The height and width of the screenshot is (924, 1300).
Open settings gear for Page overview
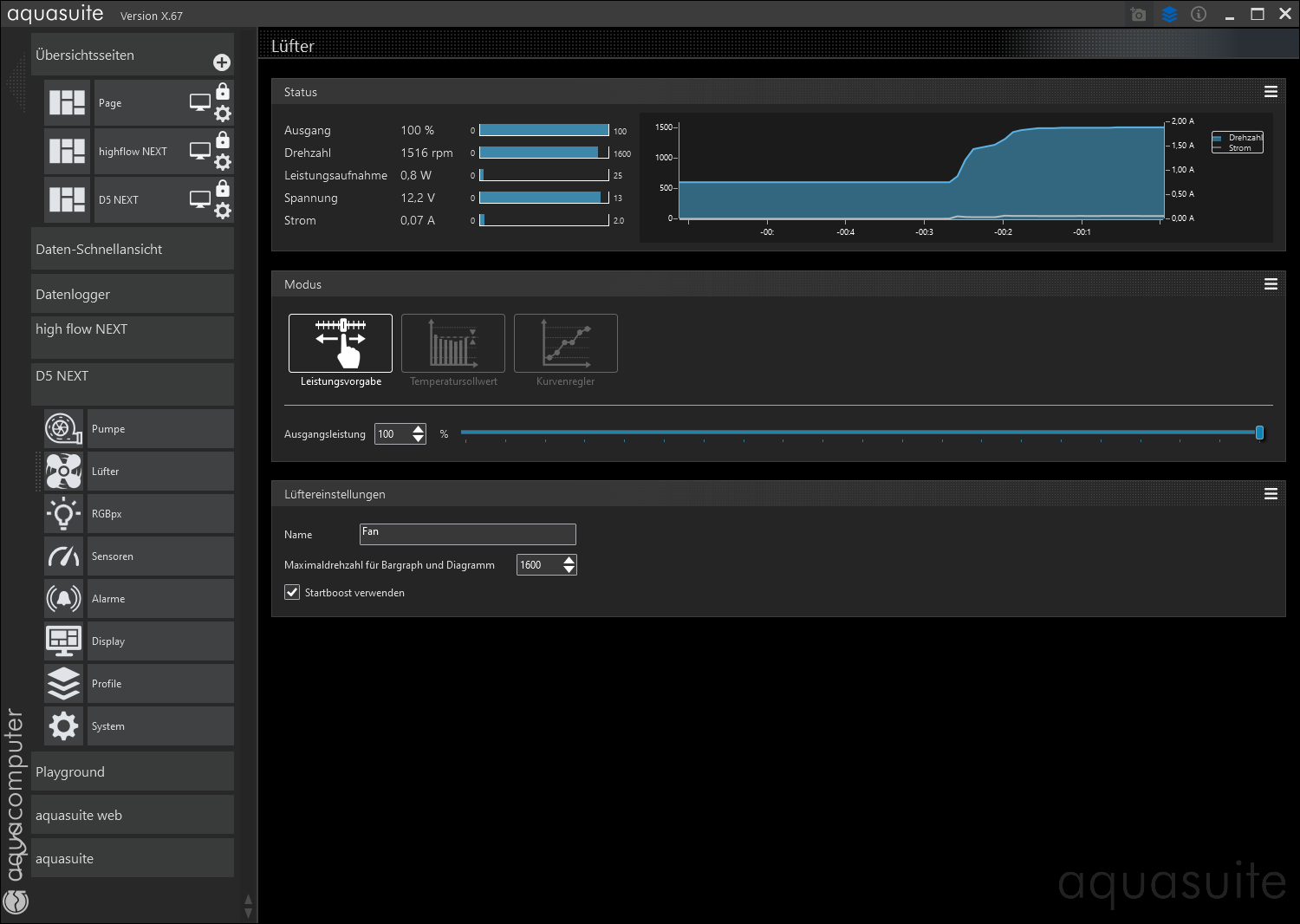[x=223, y=114]
